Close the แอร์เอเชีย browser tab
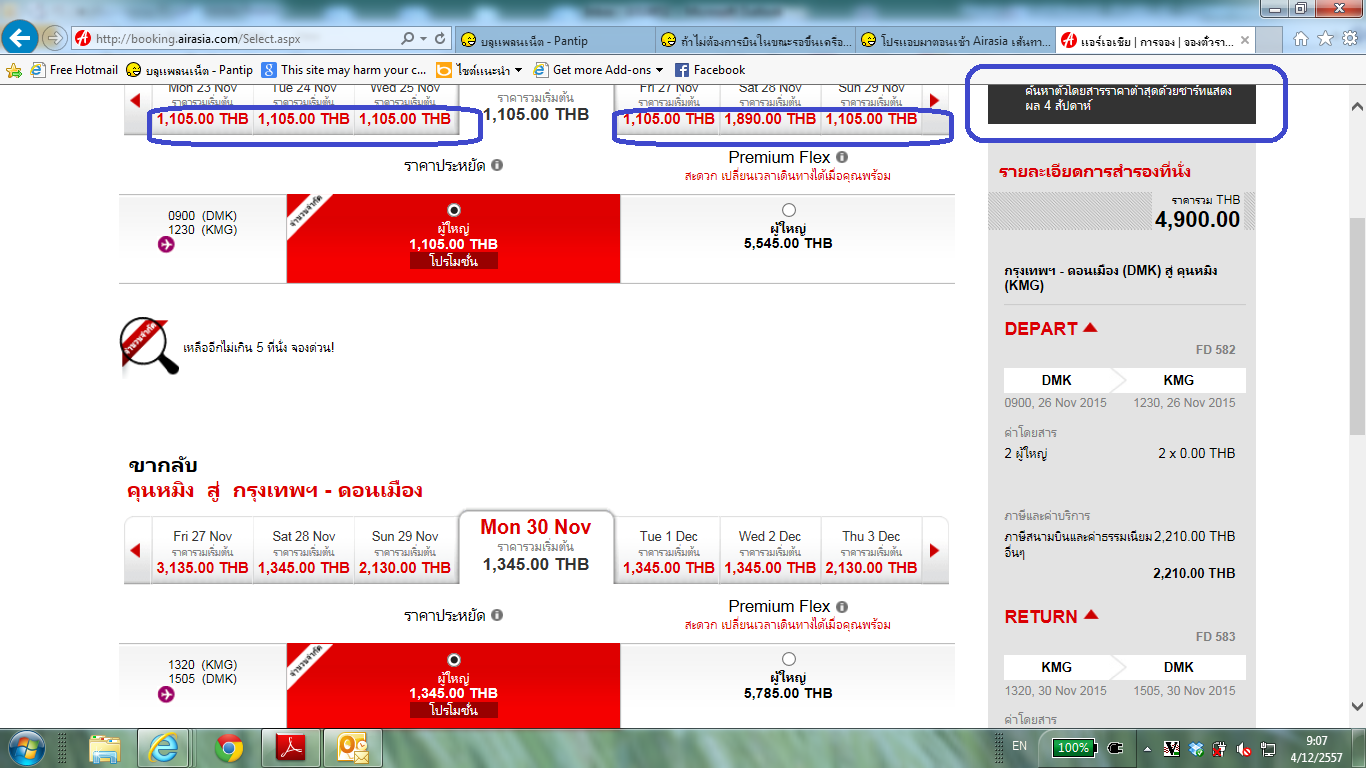 tap(1245, 41)
